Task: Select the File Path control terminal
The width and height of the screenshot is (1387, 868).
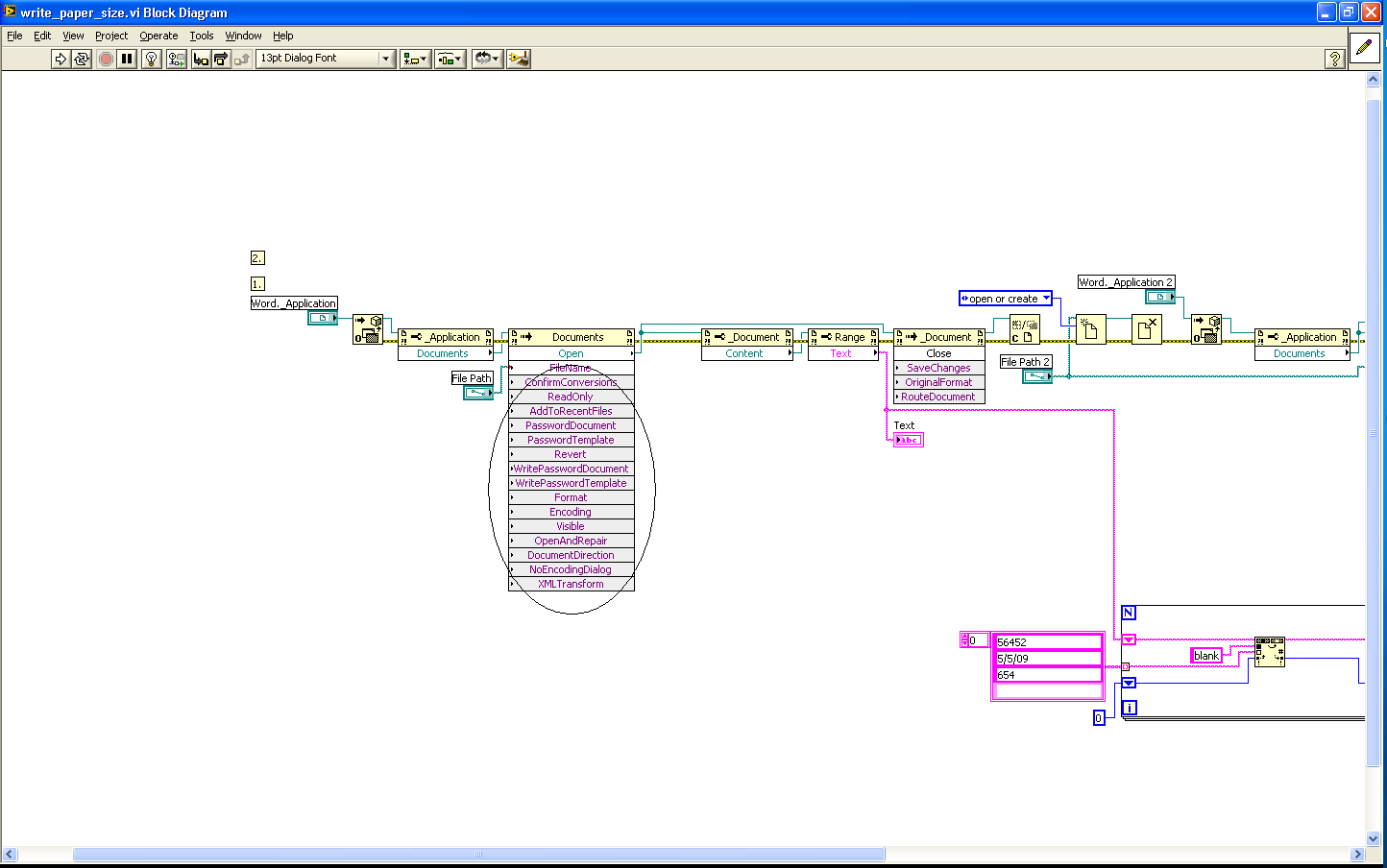Action: click(478, 393)
